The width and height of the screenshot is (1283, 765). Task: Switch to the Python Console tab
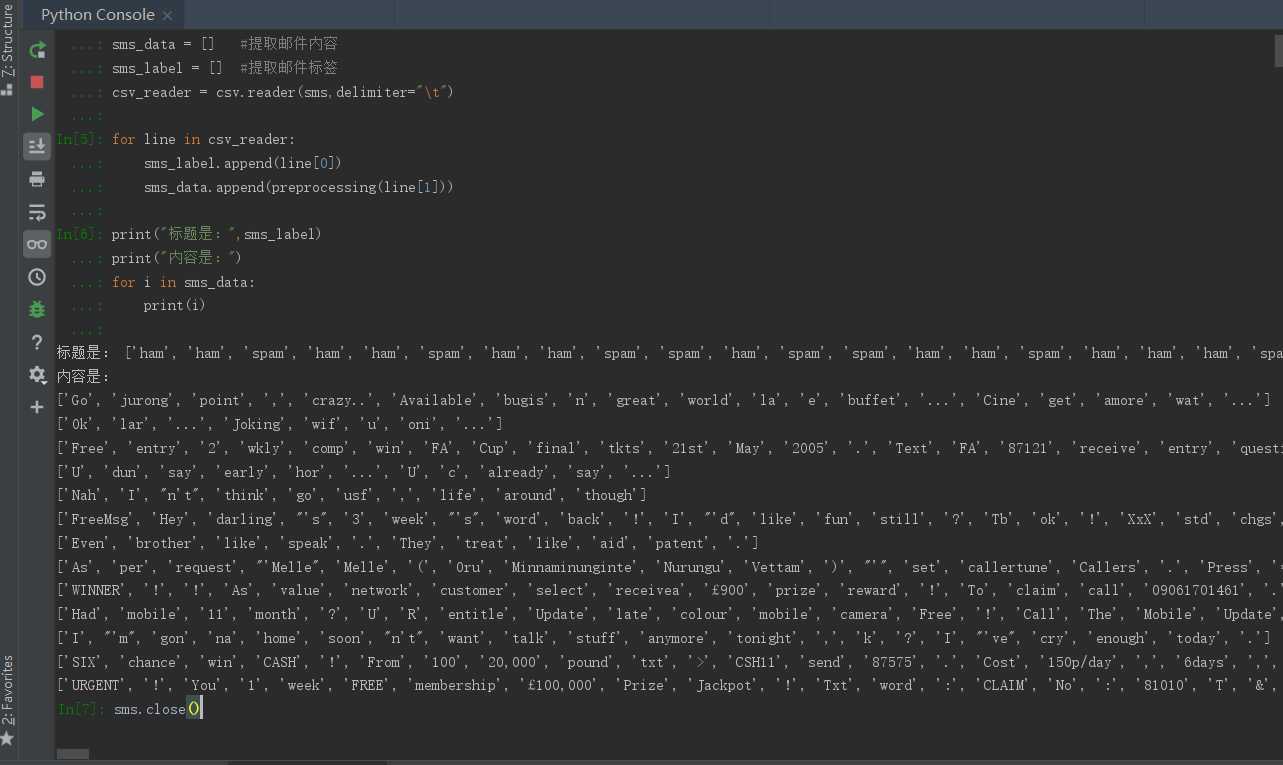(x=98, y=15)
